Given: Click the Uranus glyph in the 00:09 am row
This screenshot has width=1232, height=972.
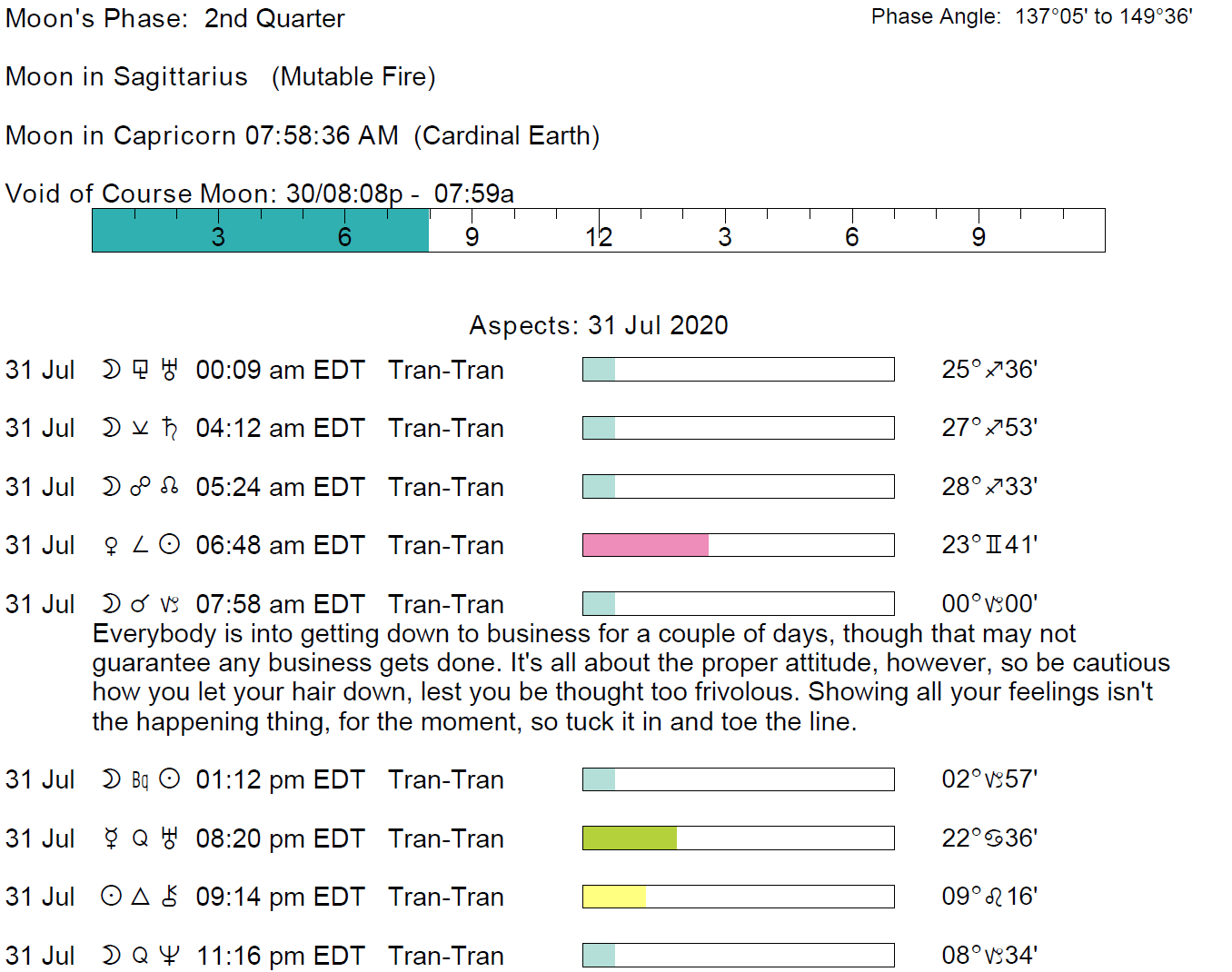Looking at the screenshot, I should 169,370.
